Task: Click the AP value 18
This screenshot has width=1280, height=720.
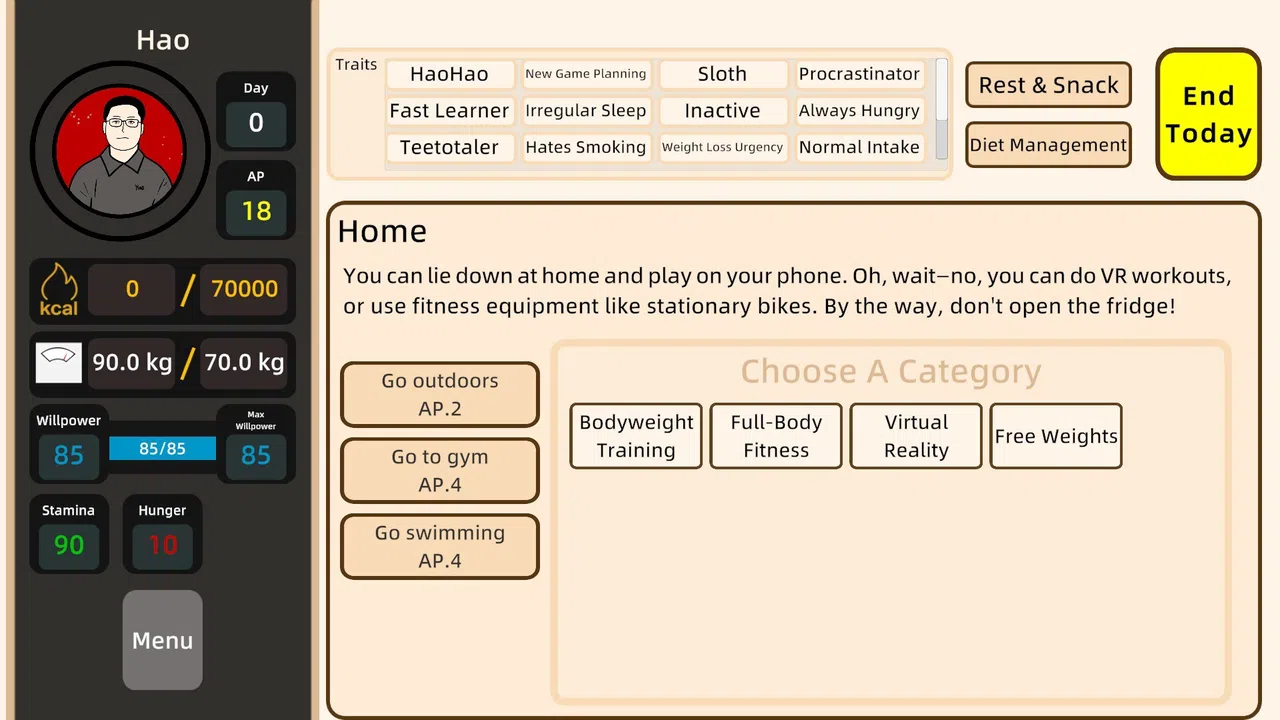Action: coord(256,211)
